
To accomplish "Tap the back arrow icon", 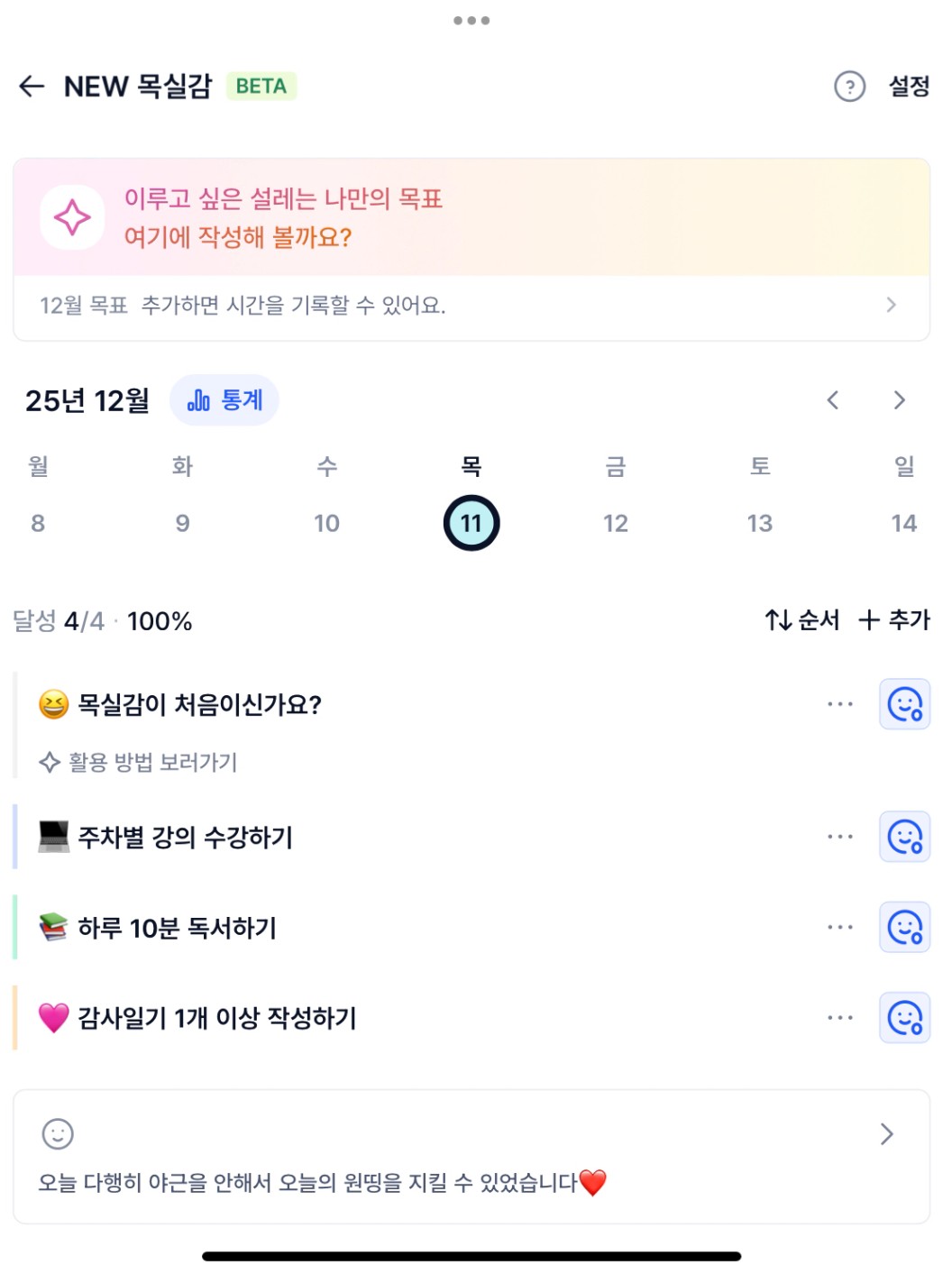I will tap(32, 87).
